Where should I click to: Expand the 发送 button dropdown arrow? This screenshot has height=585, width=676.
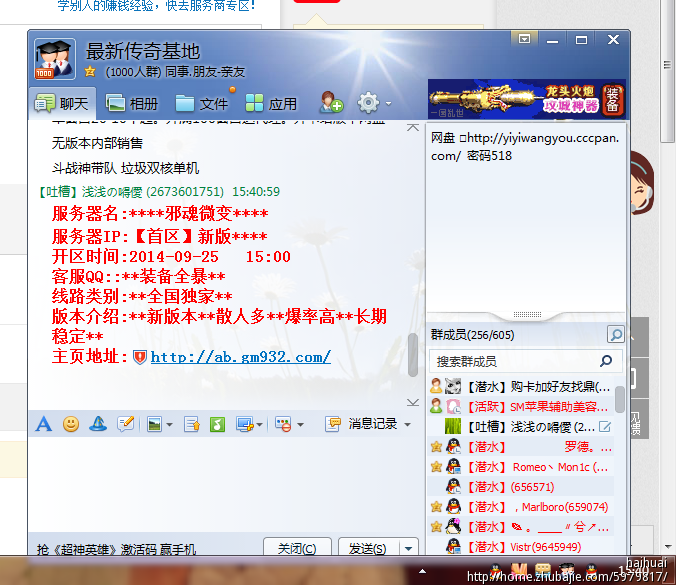[408, 549]
